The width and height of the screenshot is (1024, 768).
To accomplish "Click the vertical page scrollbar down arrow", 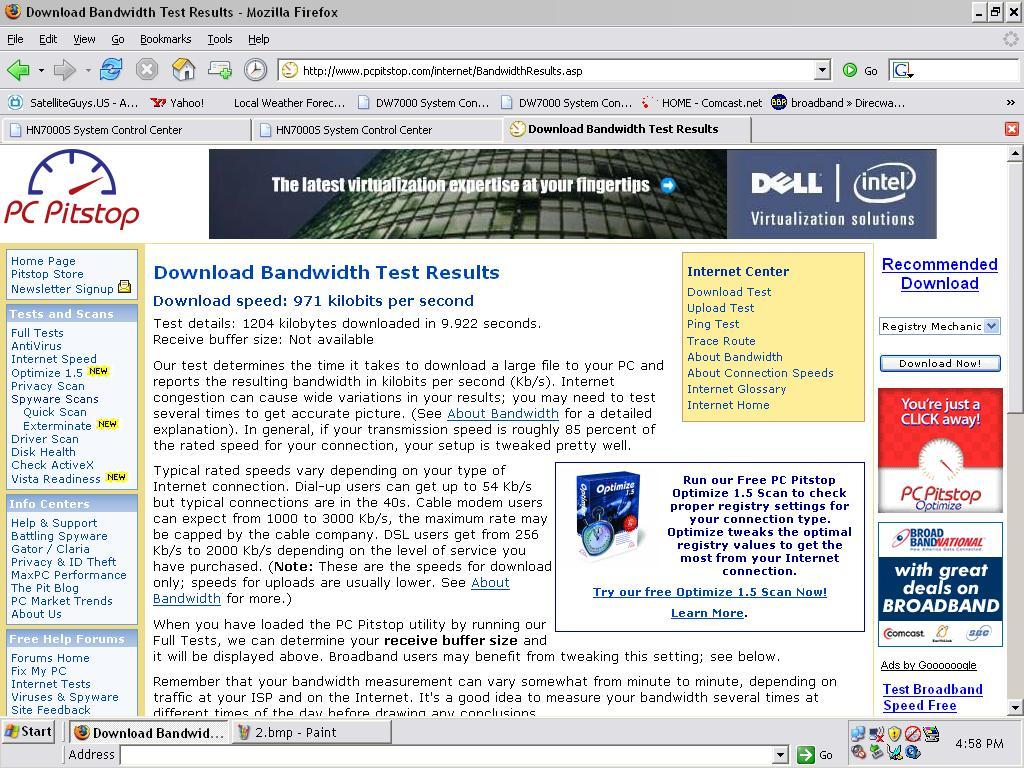I will pyautogui.click(x=1014, y=707).
